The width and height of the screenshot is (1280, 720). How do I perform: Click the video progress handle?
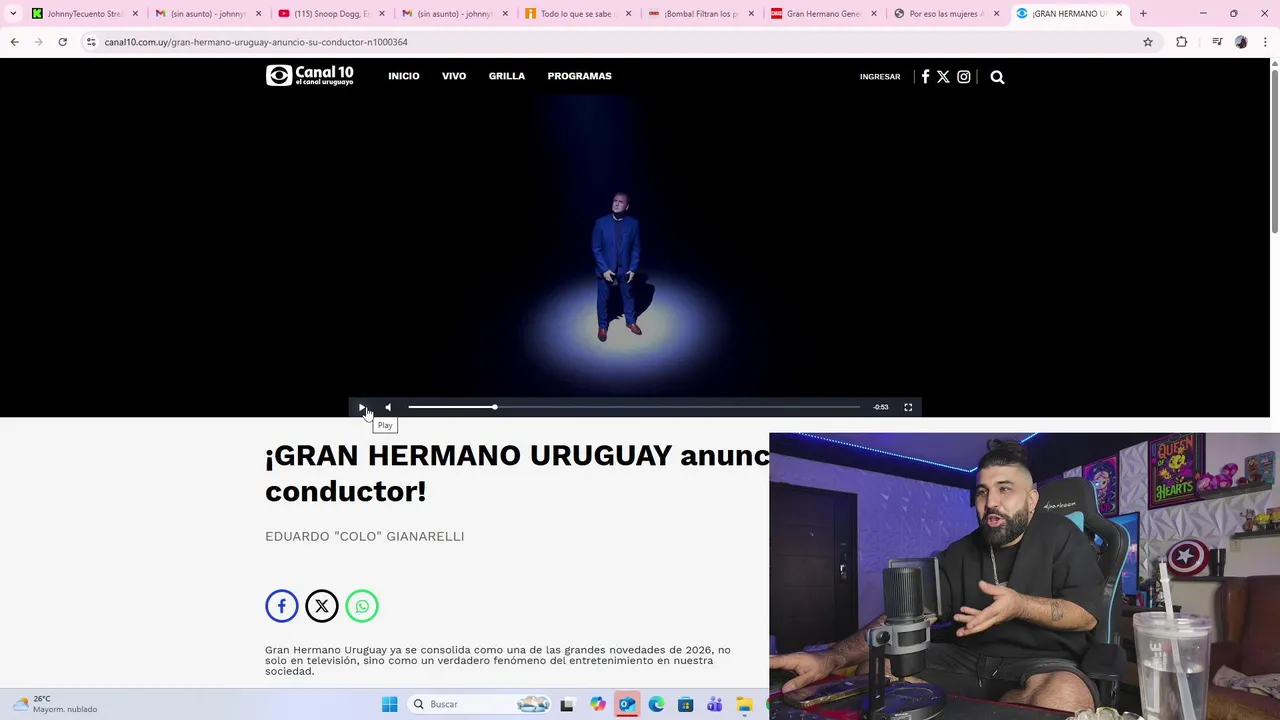tap(494, 407)
